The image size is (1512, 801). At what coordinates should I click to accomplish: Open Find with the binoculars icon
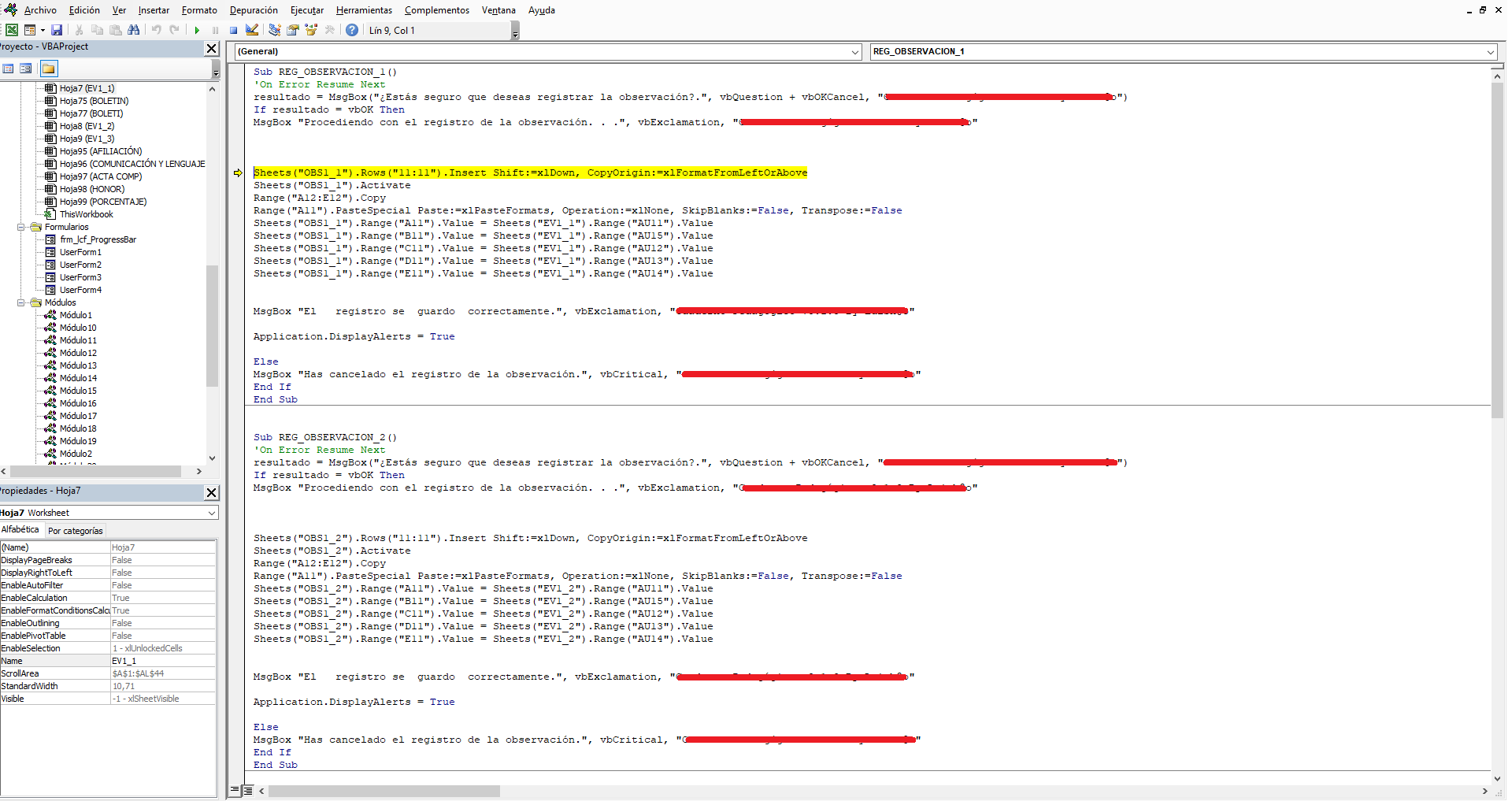[x=133, y=30]
